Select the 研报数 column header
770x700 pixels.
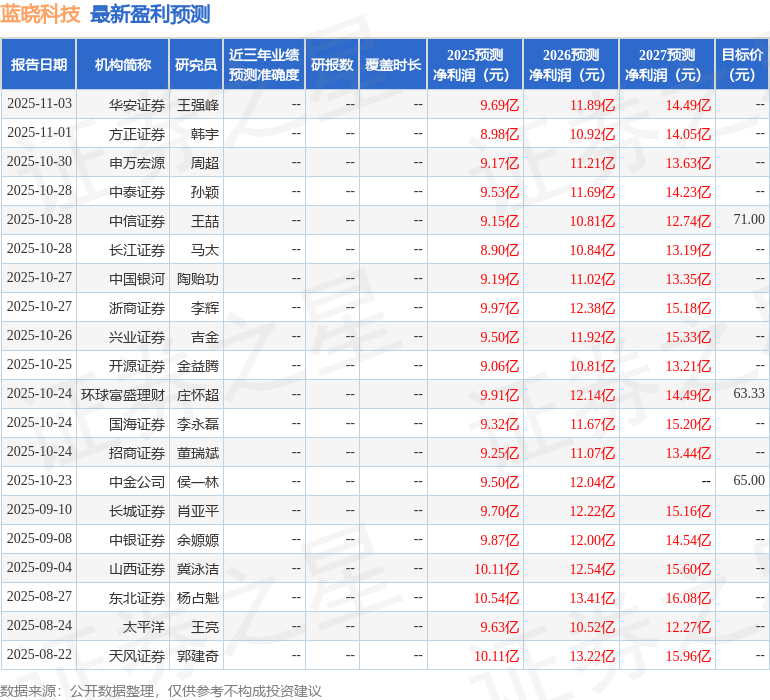(x=332, y=65)
